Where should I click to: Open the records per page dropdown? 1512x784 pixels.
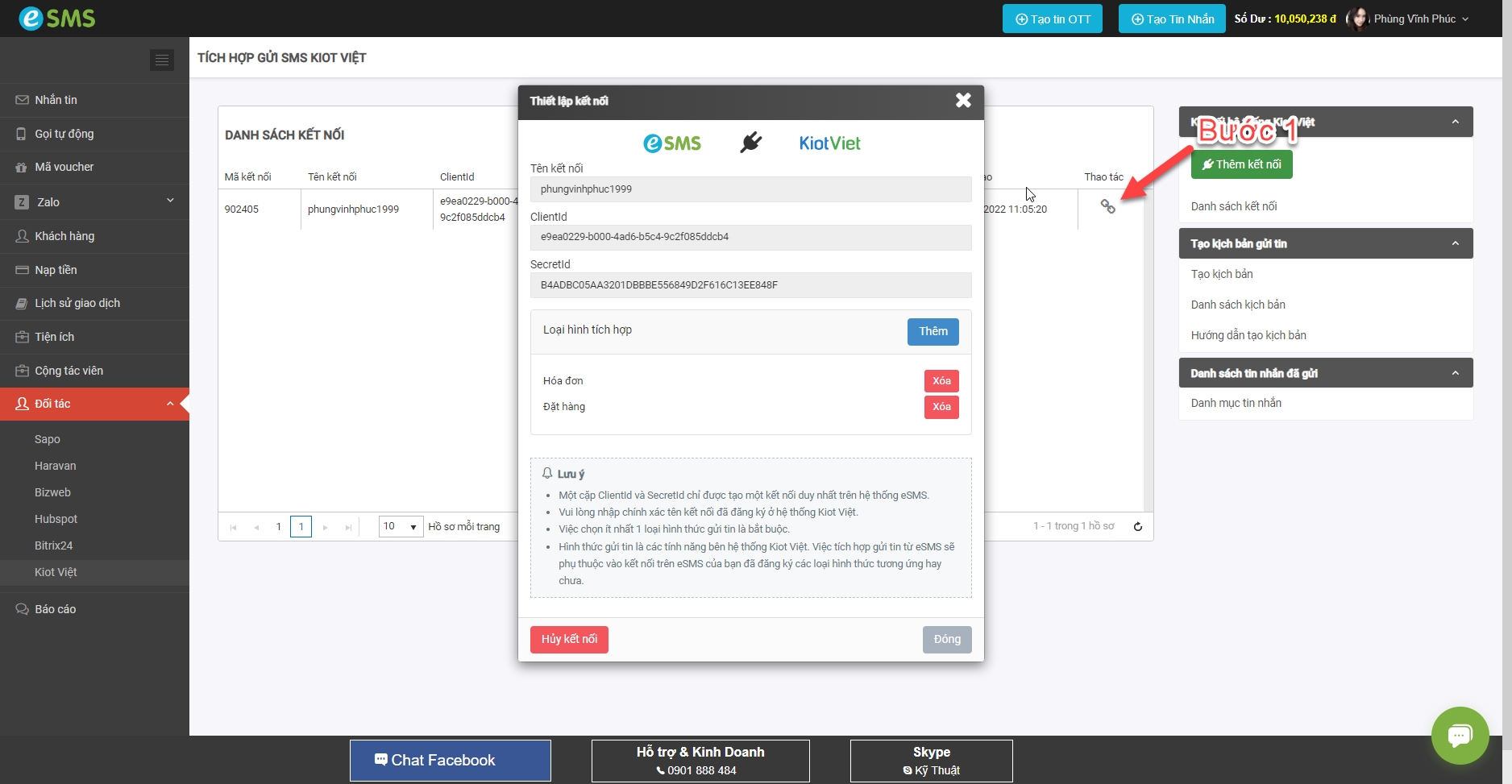(401, 527)
